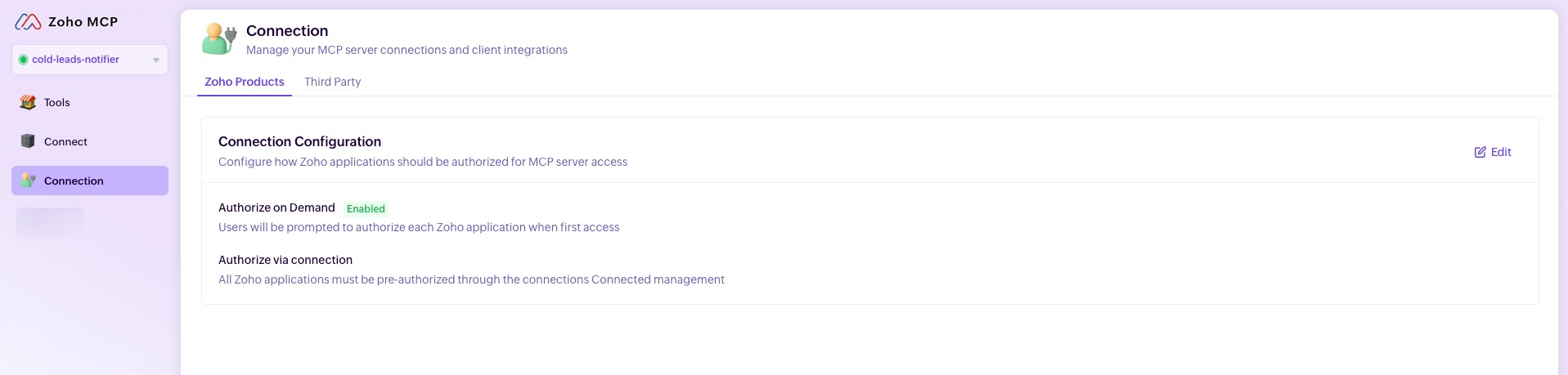Go to the Connect label in sidebar
Viewport: 1568px width, 375px height.
click(65, 141)
